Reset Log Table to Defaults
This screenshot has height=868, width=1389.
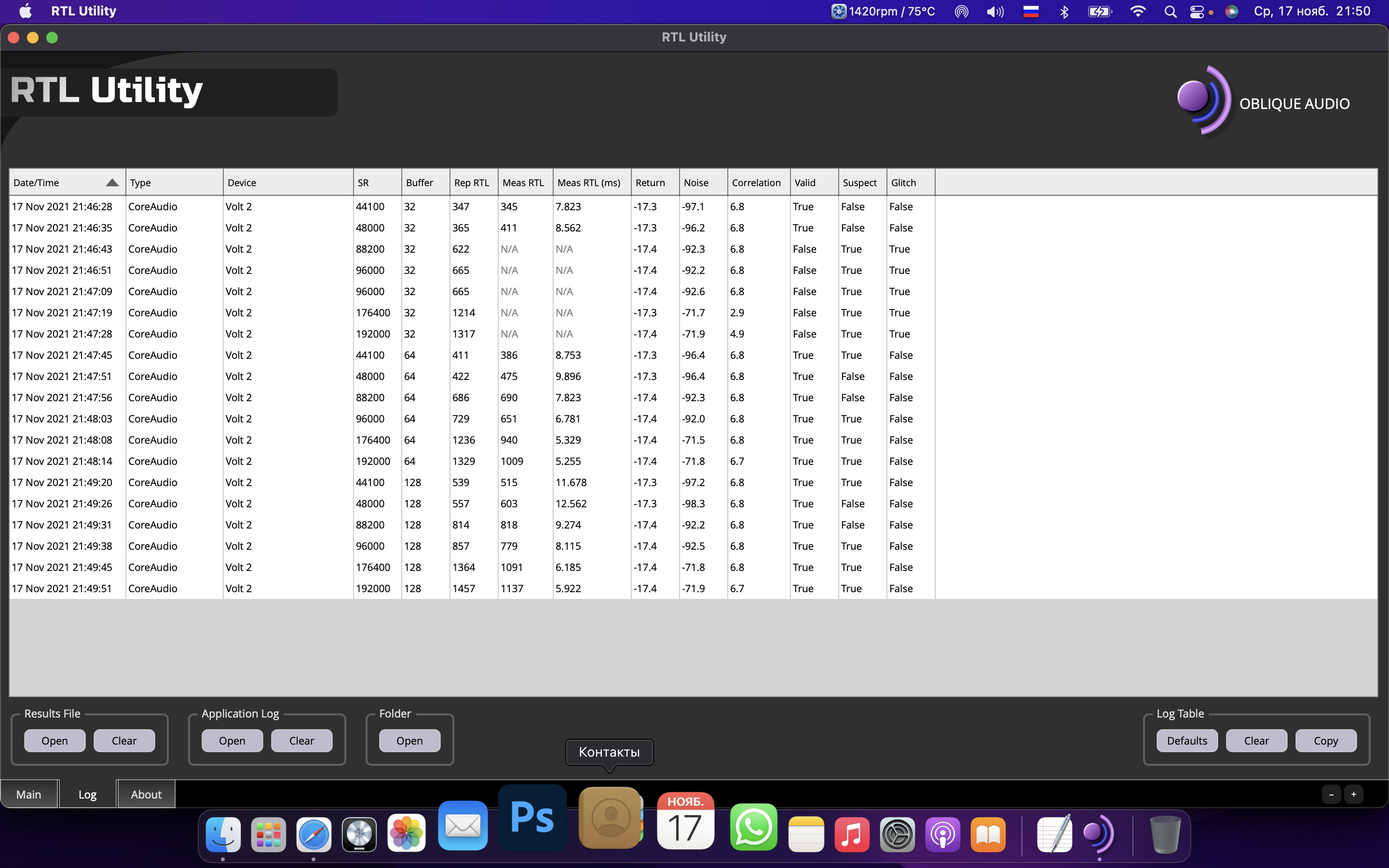pos(1186,741)
